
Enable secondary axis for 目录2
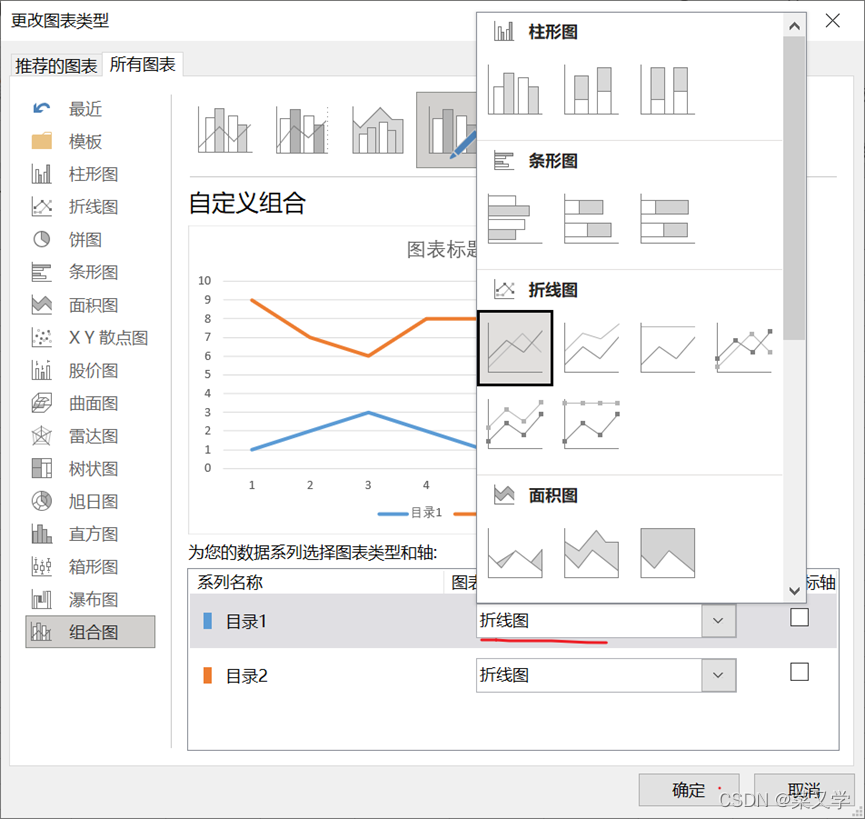click(799, 672)
